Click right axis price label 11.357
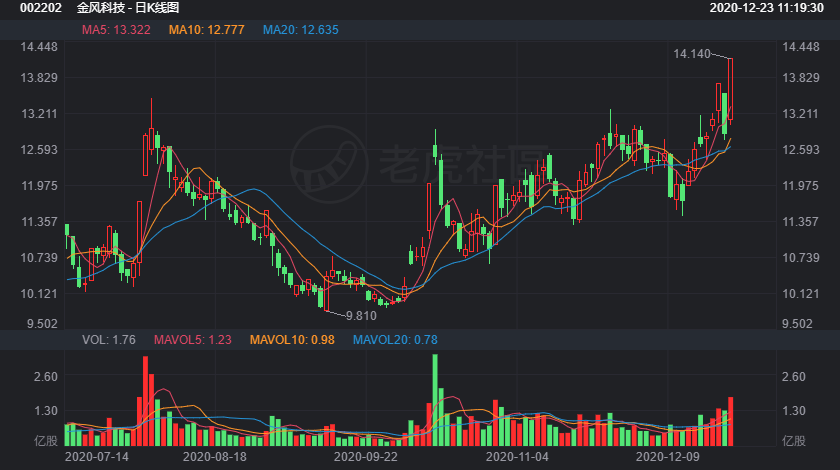The image size is (840, 470). (x=801, y=221)
